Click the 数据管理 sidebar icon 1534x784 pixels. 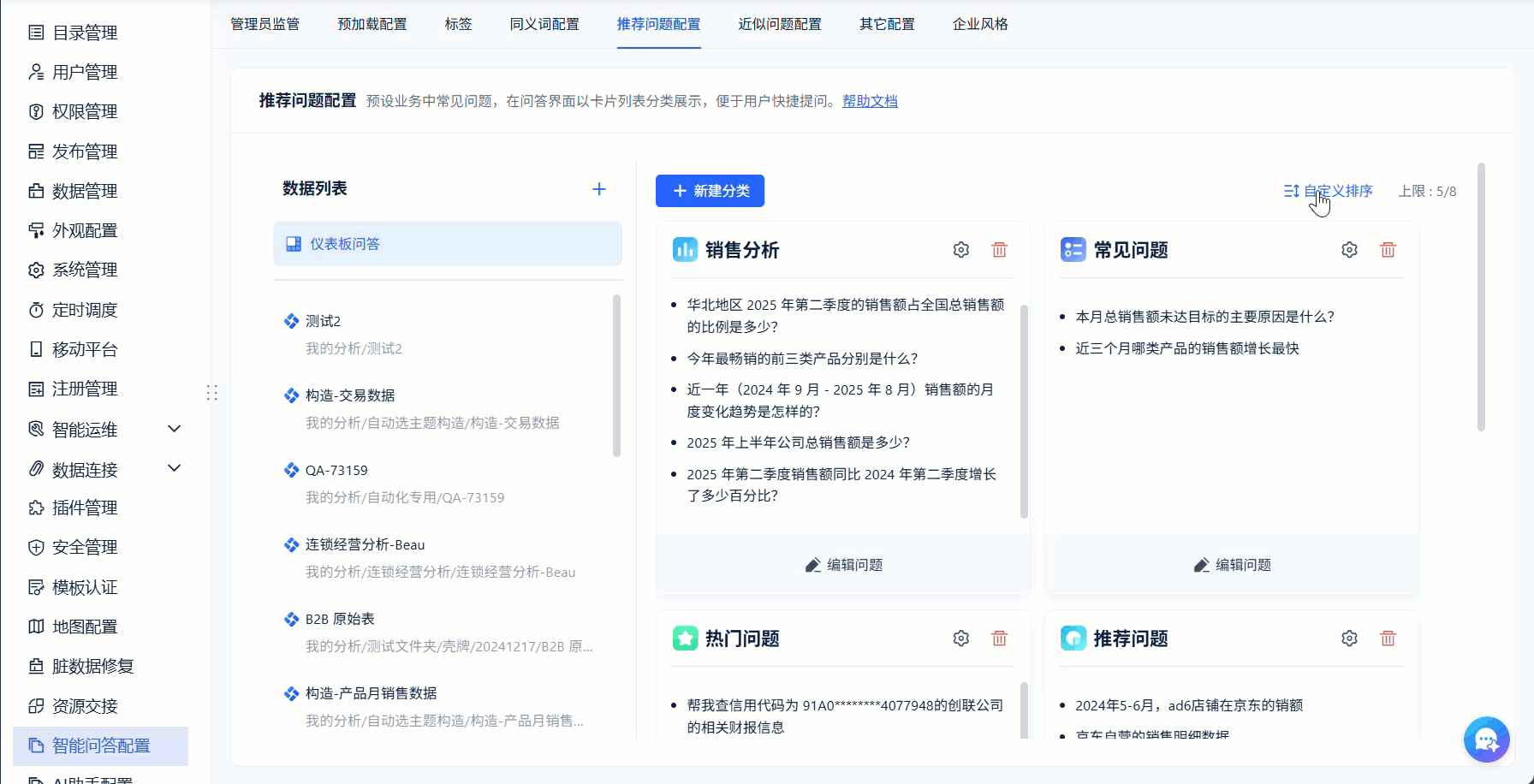click(36, 191)
